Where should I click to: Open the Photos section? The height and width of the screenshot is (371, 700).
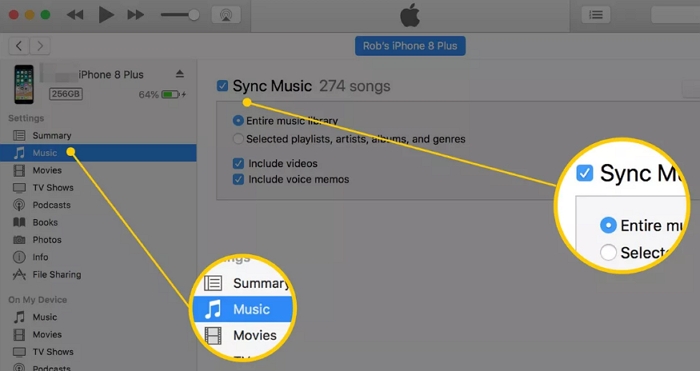(x=98, y=240)
